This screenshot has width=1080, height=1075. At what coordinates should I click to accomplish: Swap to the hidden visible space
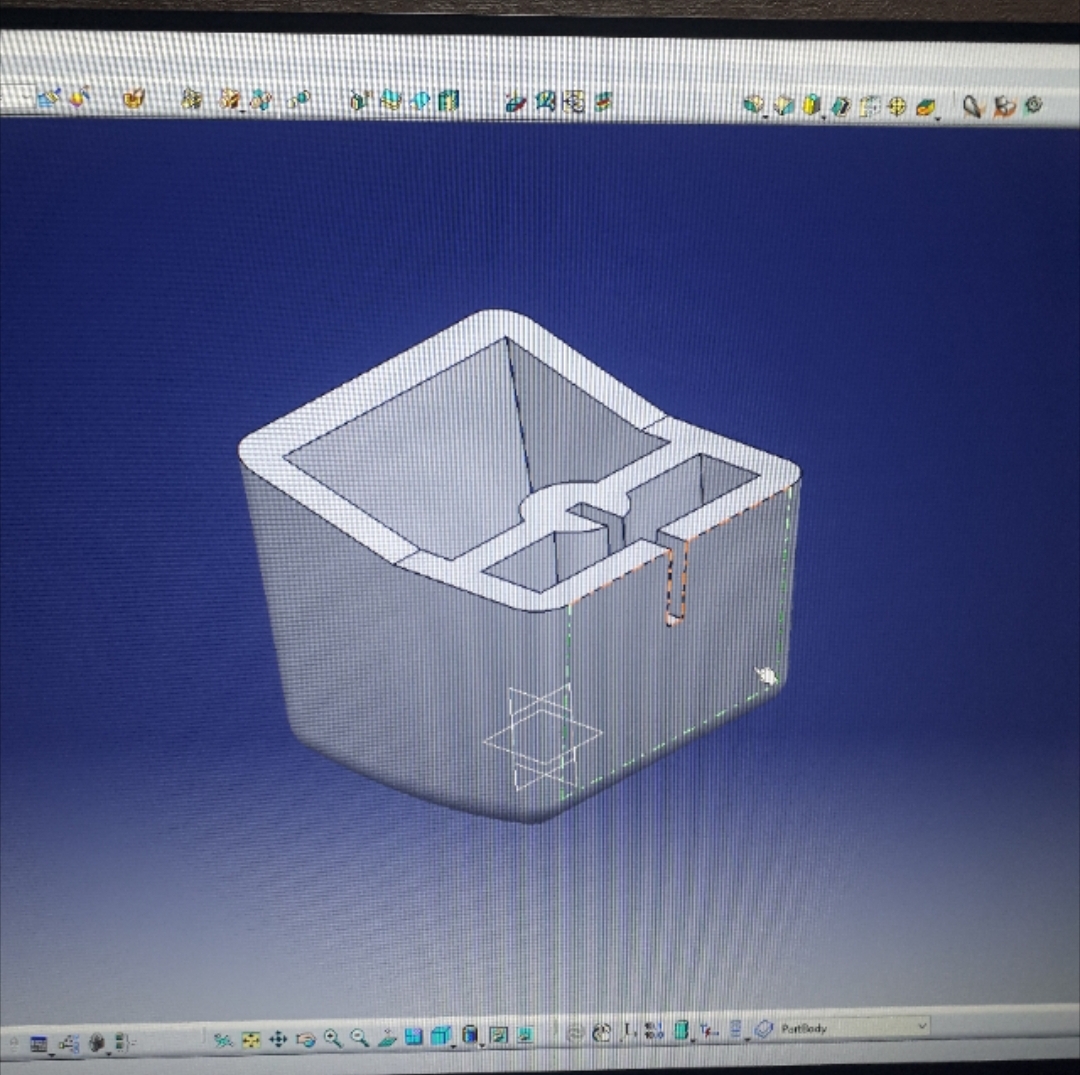click(526, 1034)
